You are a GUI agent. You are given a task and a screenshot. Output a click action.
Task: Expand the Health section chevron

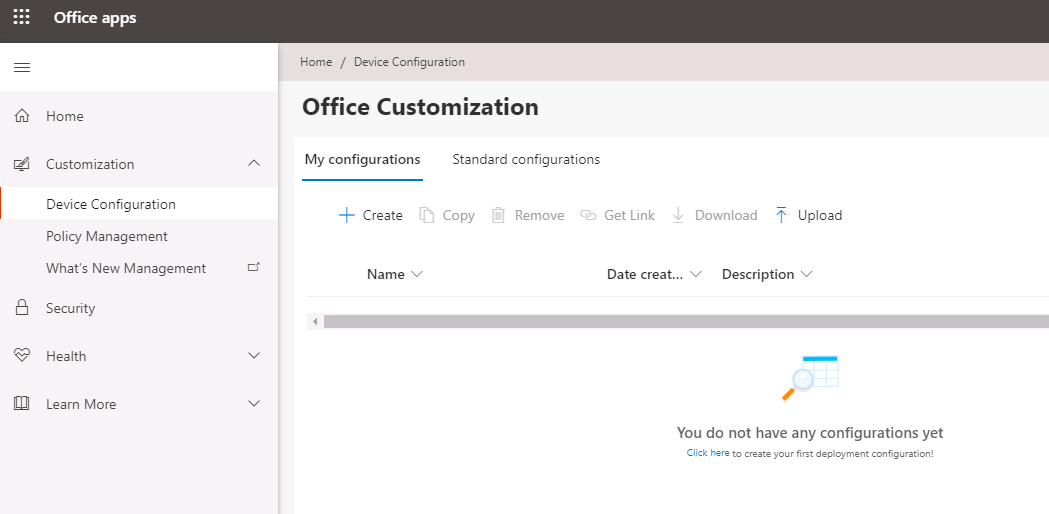point(254,356)
